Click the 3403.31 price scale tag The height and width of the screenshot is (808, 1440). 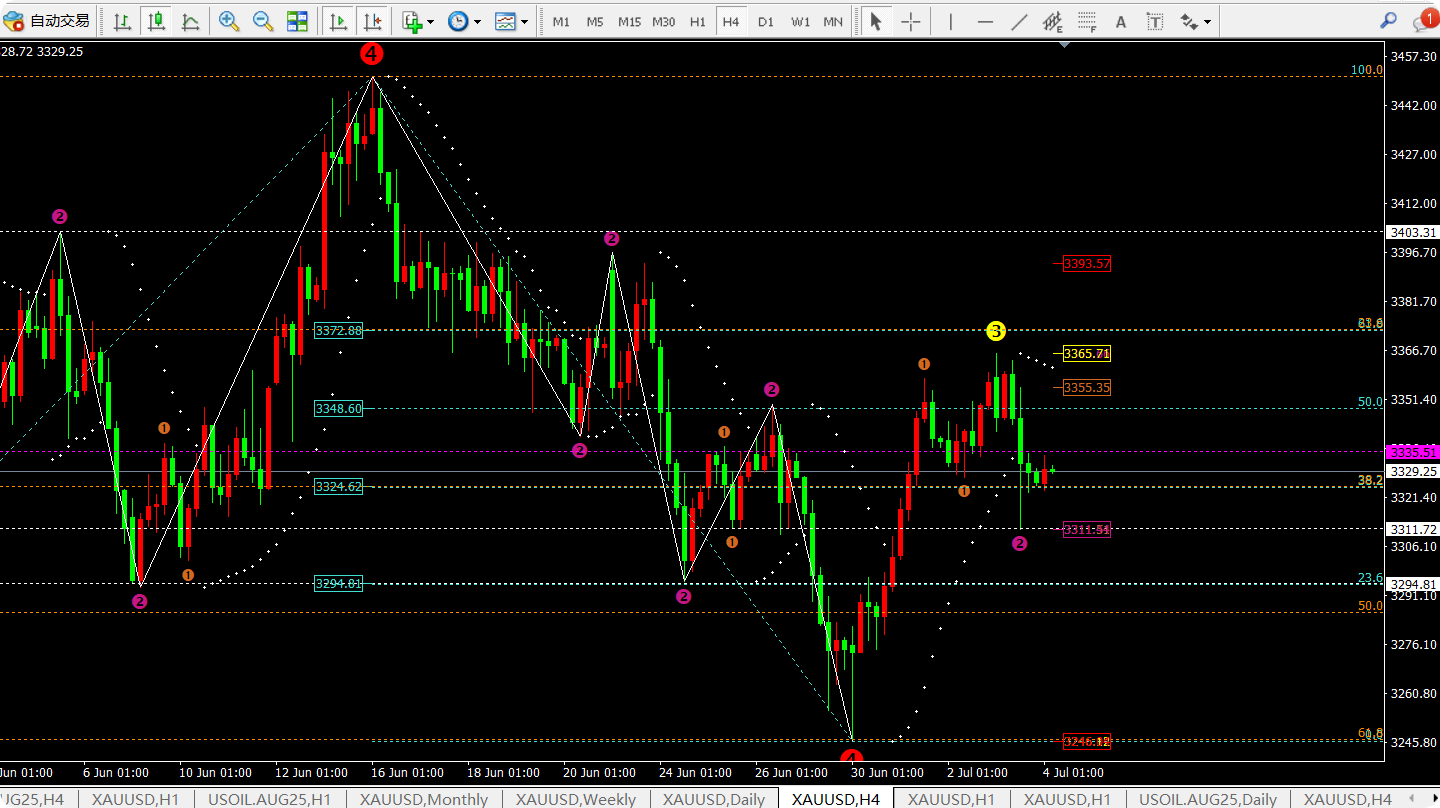tap(1413, 232)
